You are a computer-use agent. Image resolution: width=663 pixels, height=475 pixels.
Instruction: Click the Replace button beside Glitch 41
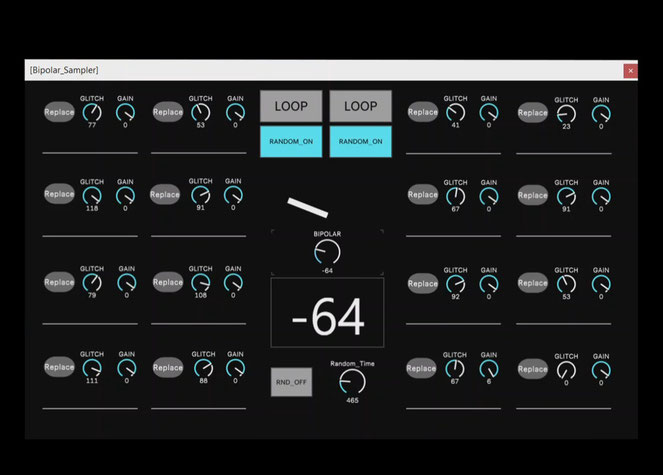(423, 112)
